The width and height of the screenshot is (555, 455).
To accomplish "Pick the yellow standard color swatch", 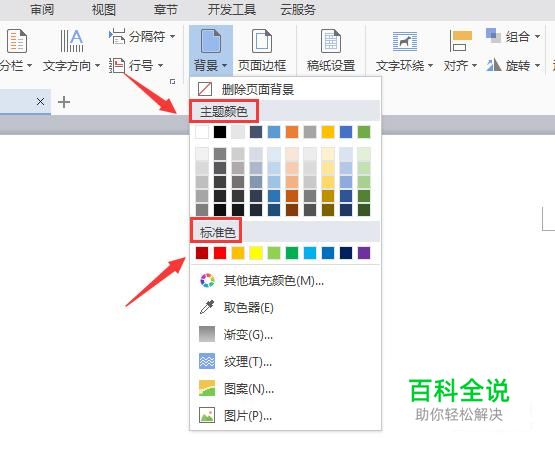I will pyautogui.click(x=256, y=253).
